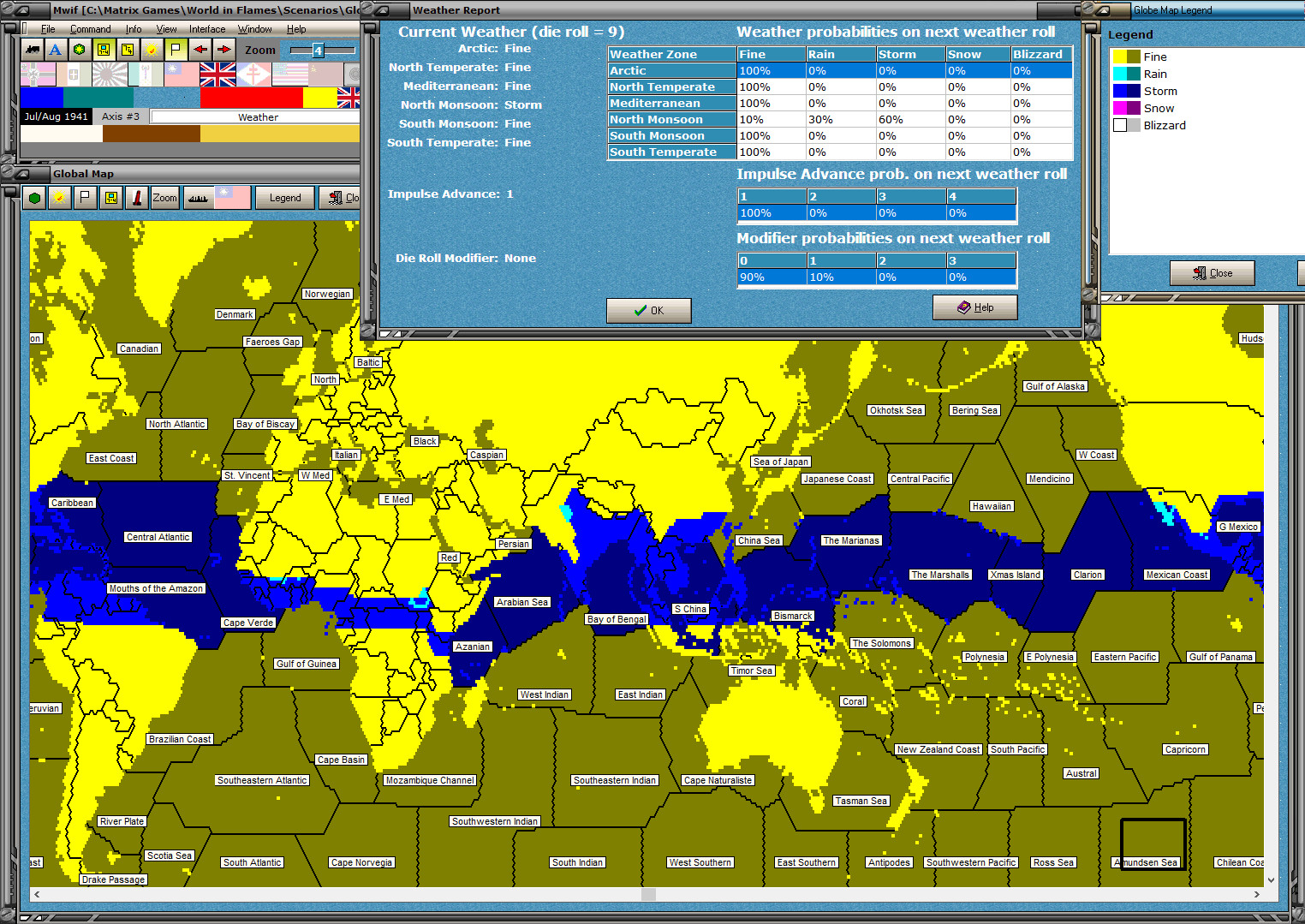
Task: Select the German flag in the country row
Action: coord(38,75)
